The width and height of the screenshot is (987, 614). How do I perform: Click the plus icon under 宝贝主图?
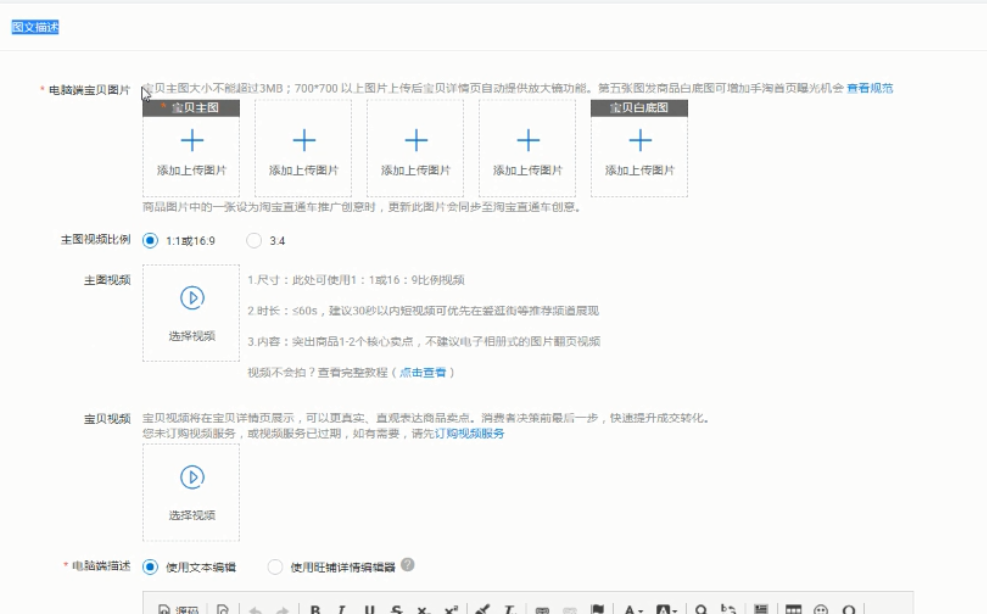(x=192, y=141)
